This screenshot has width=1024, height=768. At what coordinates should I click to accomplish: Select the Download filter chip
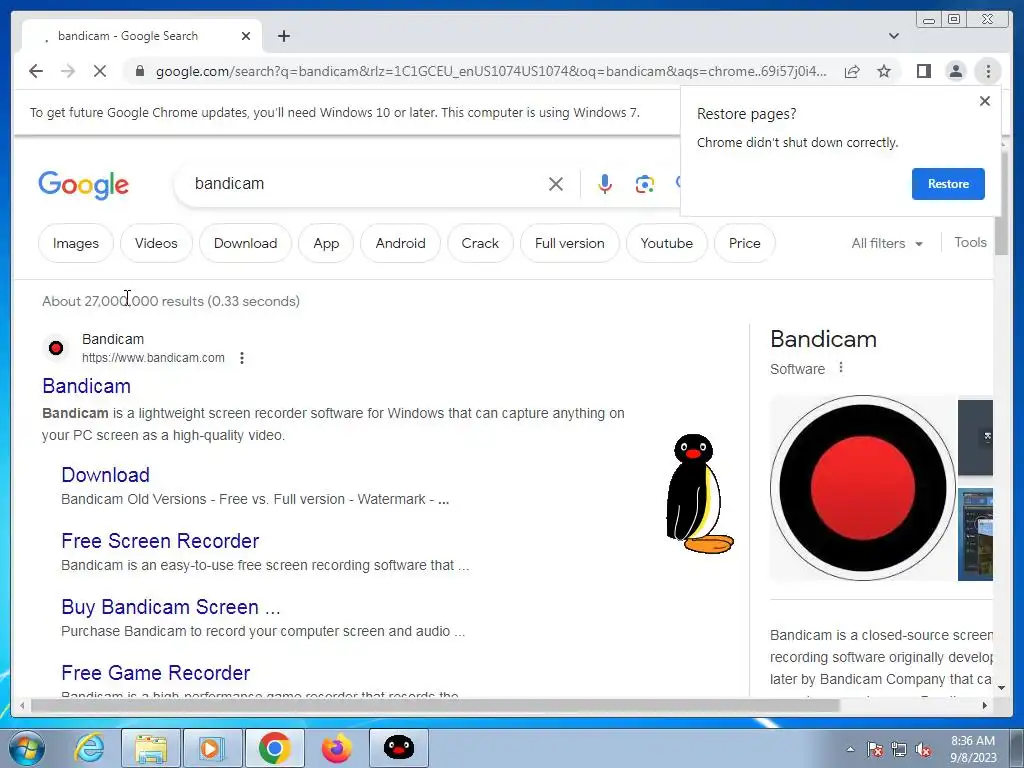point(246,243)
